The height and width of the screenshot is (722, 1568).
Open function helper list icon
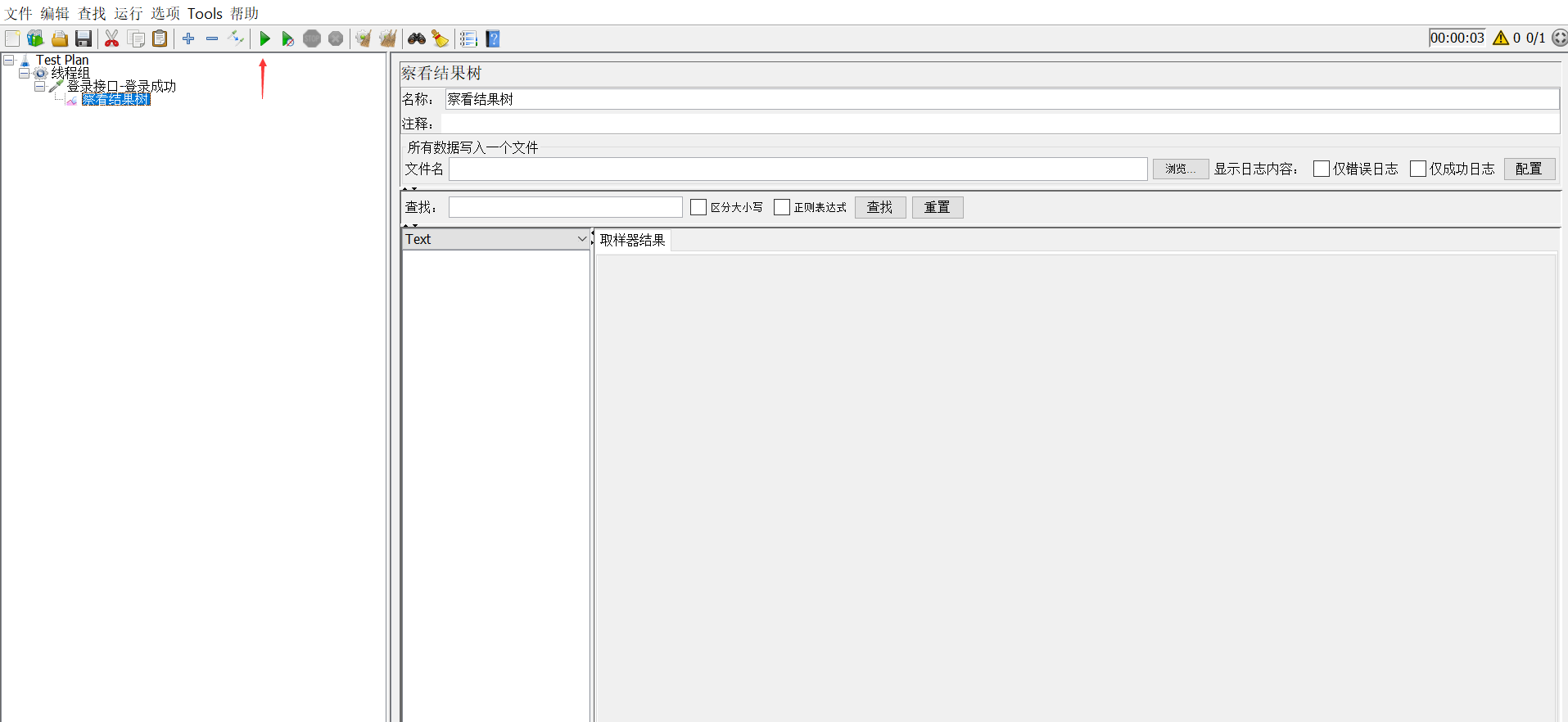coord(468,38)
